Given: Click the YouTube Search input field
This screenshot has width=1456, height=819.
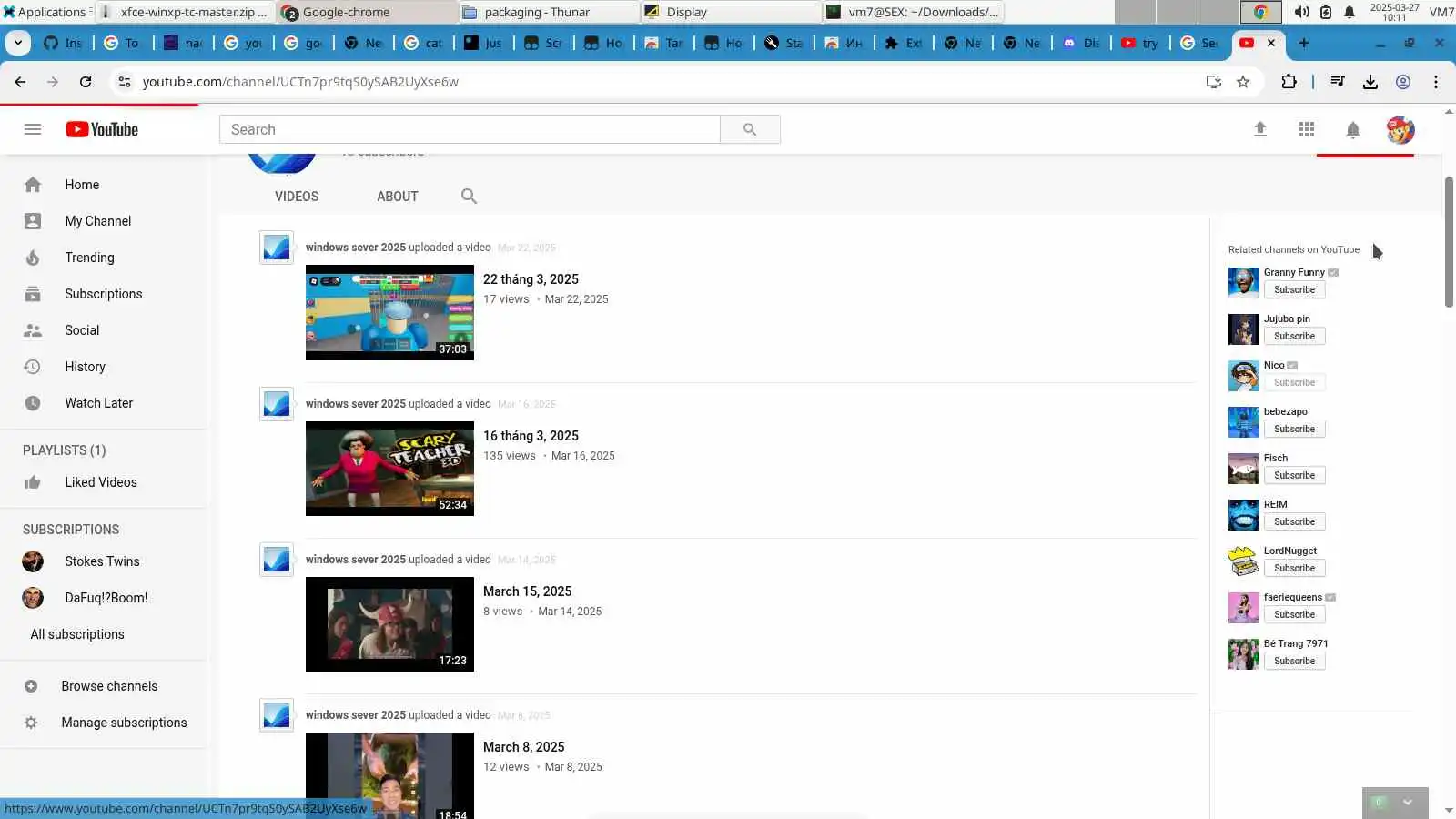Looking at the screenshot, I should pyautogui.click(x=470, y=129).
